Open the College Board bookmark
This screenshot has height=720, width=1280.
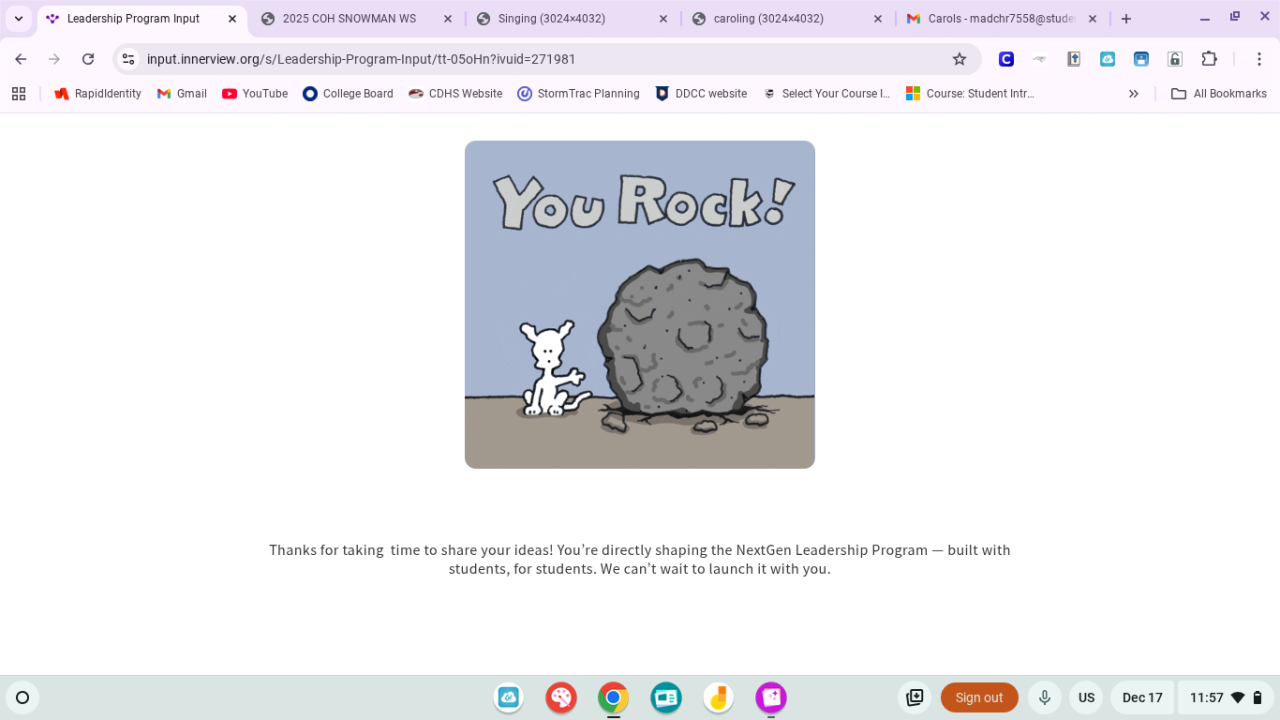click(x=348, y=93)
